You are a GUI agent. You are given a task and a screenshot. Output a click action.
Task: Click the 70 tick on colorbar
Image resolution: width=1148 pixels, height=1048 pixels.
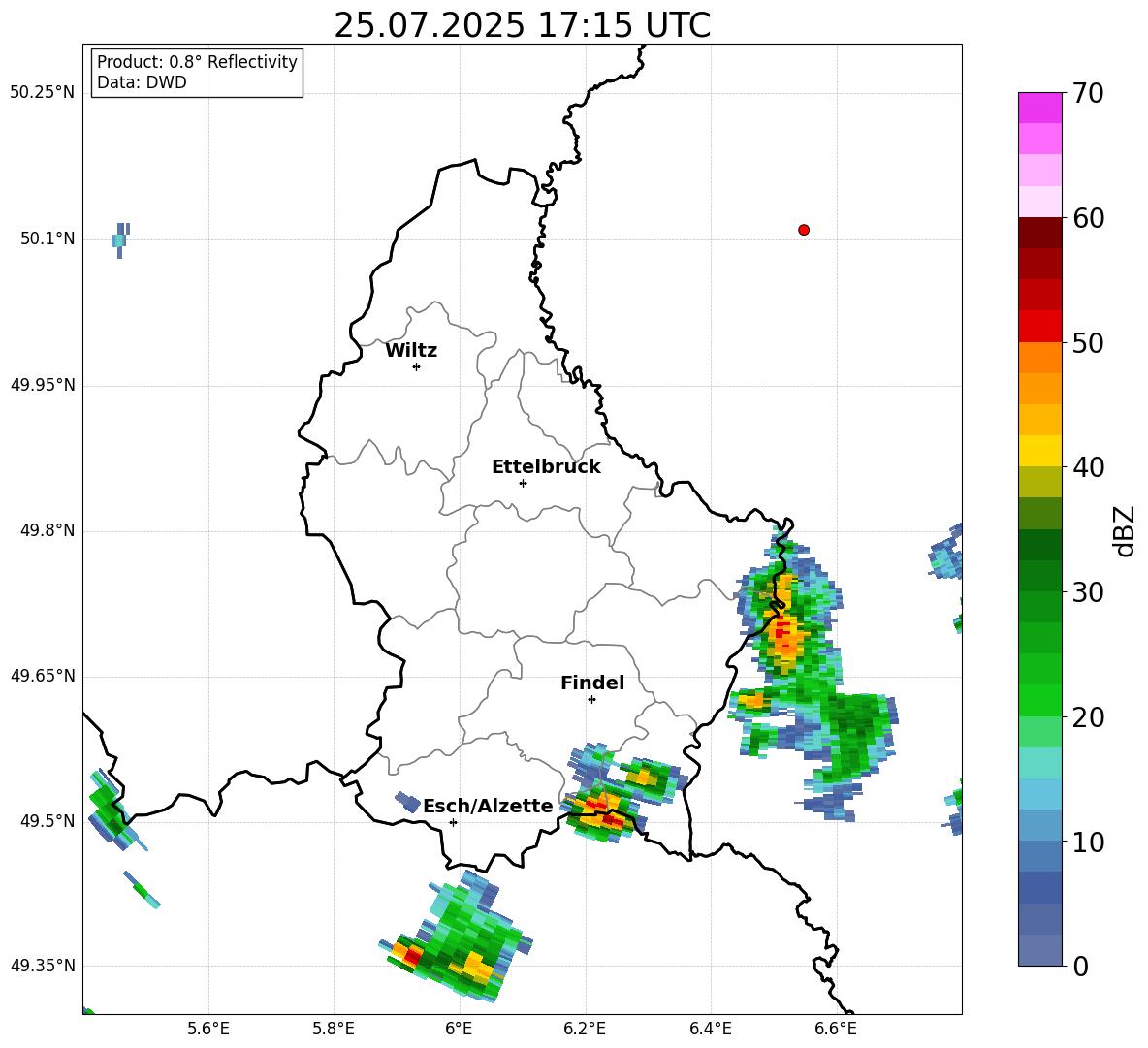click(1087, 93)
